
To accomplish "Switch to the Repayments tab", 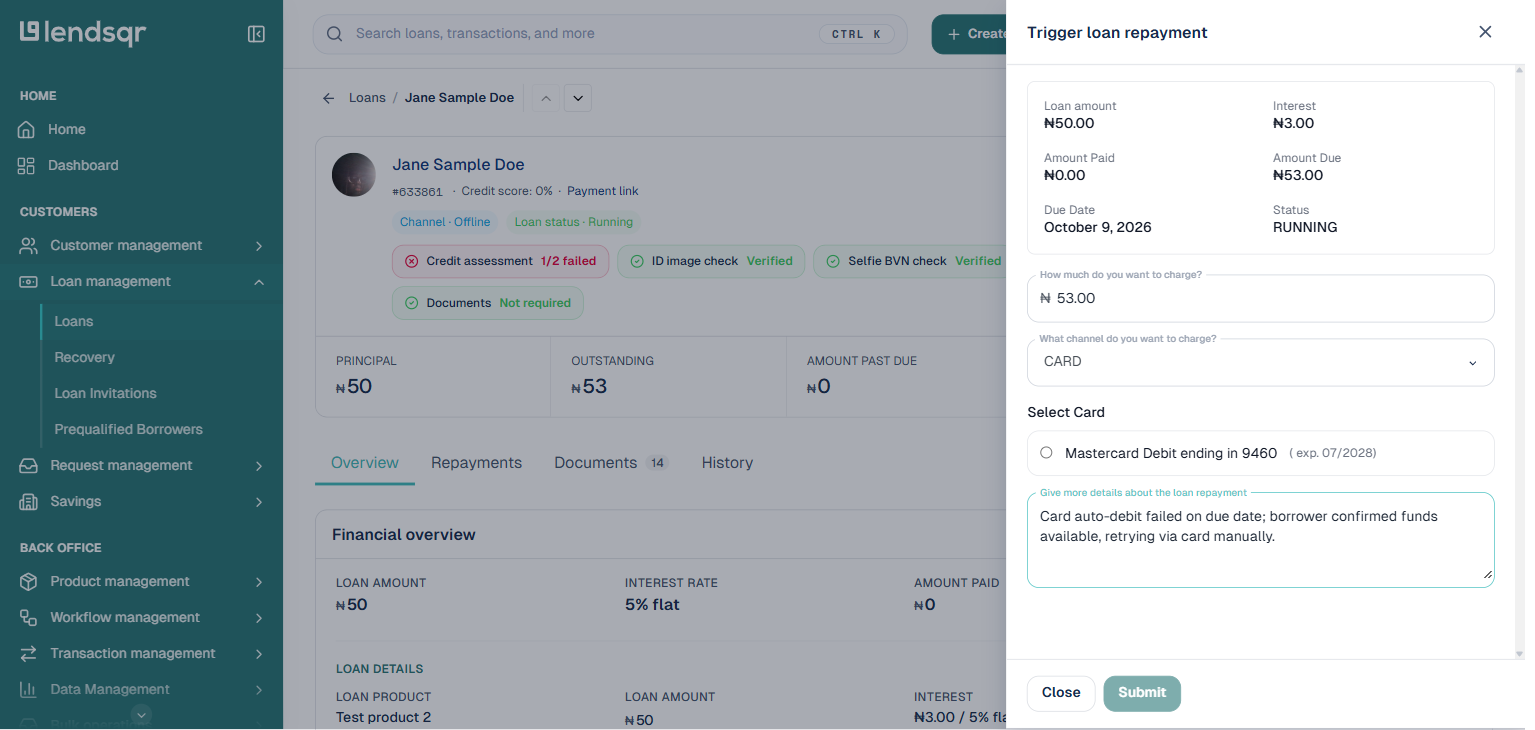I will coord(476,463).
